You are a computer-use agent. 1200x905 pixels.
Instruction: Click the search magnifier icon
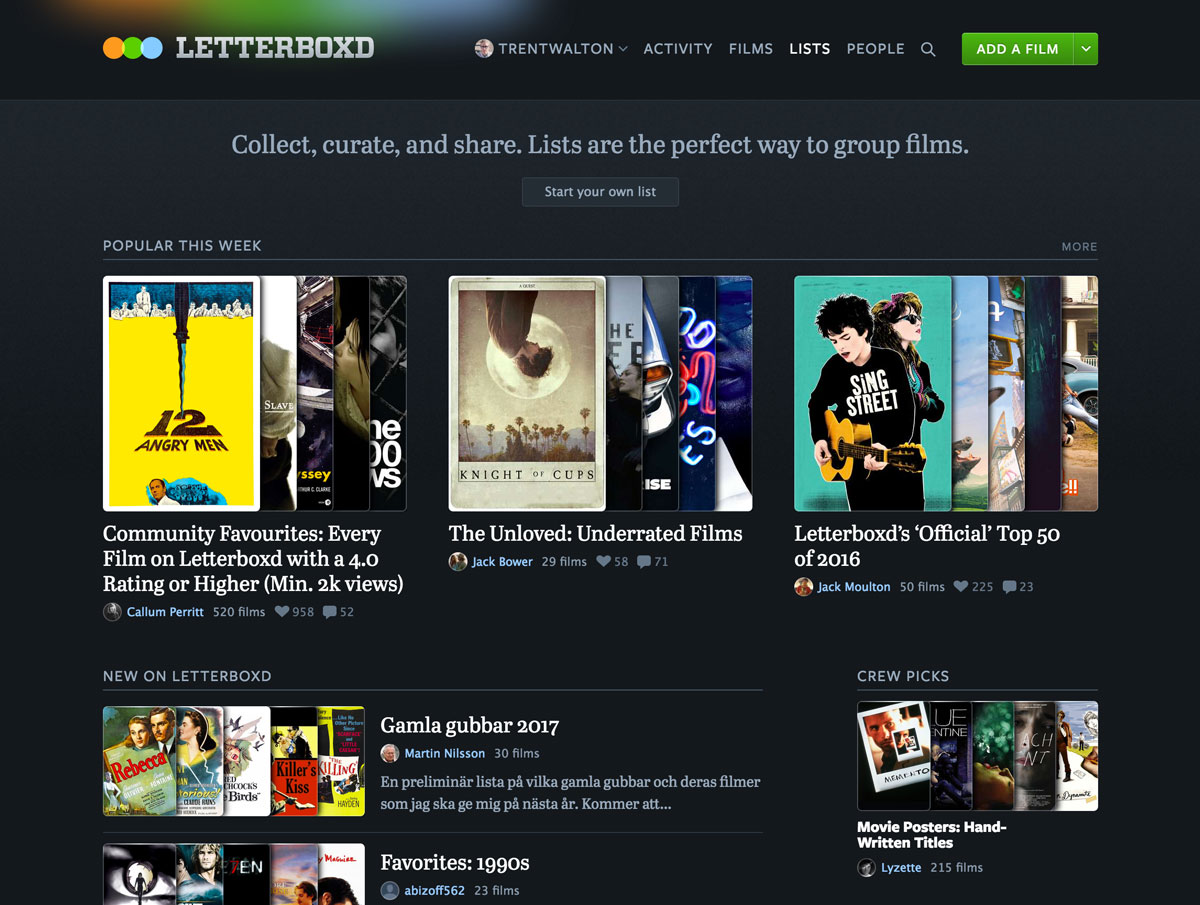(928, 49)
